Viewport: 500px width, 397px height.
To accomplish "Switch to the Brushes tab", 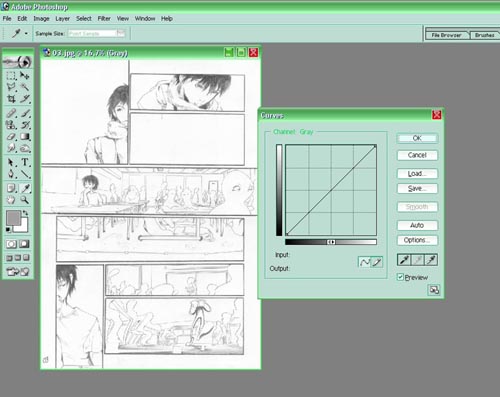I will point(484,35).
